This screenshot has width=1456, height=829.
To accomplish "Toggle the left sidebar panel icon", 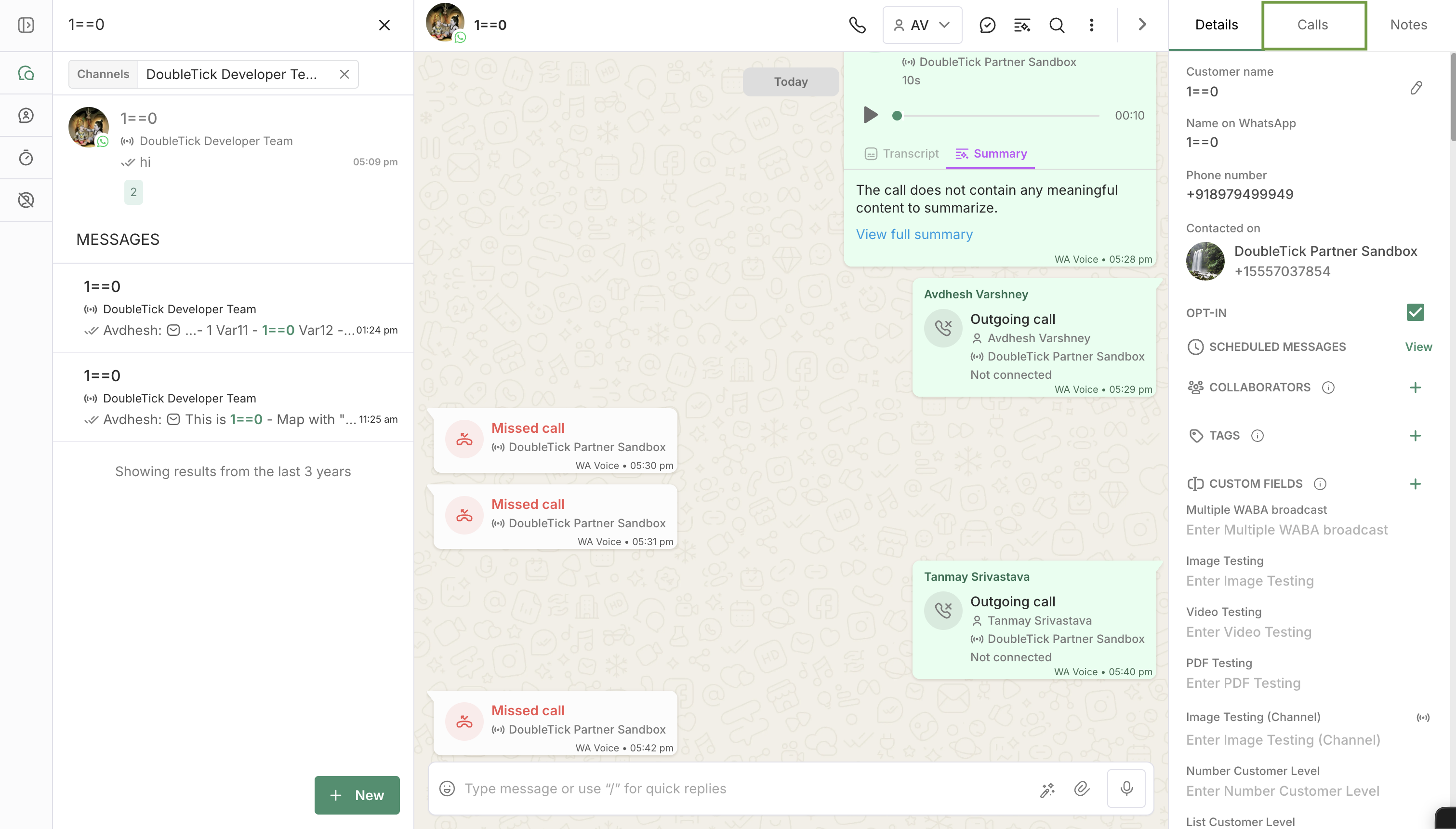I will pyautogui.click(x=26, y=25).
